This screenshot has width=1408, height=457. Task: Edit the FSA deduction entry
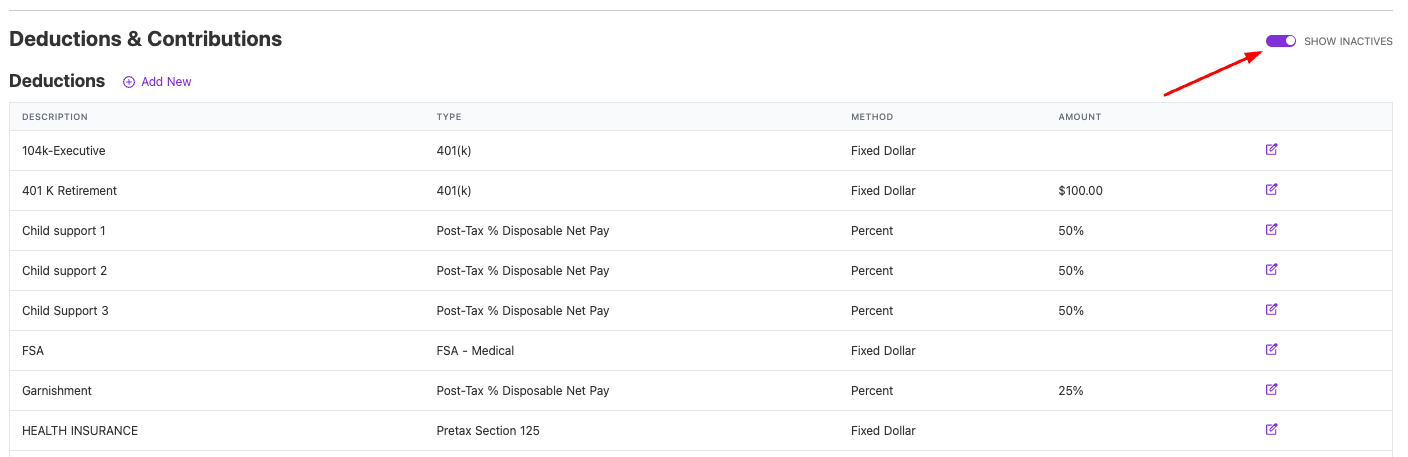coord(1271,350)
